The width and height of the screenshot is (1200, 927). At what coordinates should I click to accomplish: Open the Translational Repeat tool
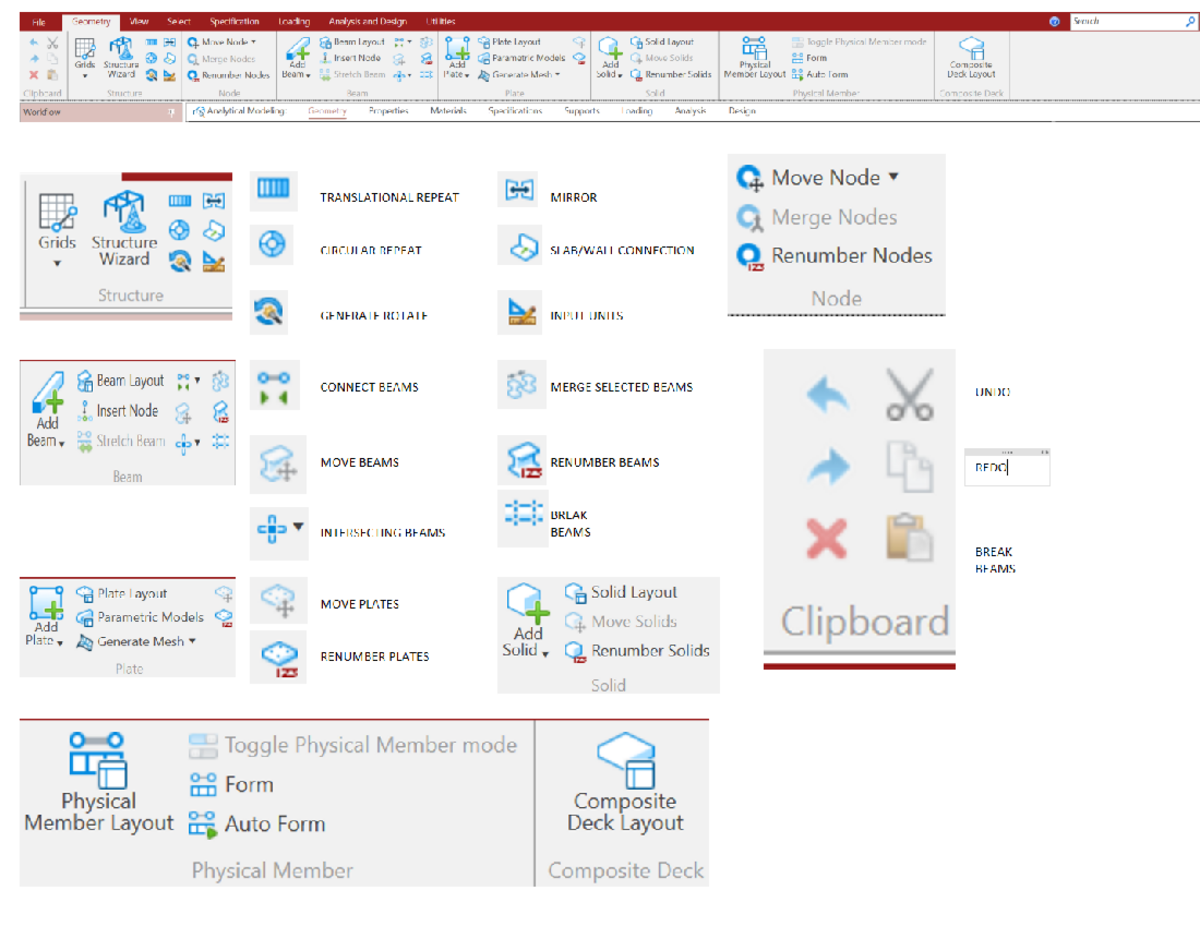[x=274, y=190]
